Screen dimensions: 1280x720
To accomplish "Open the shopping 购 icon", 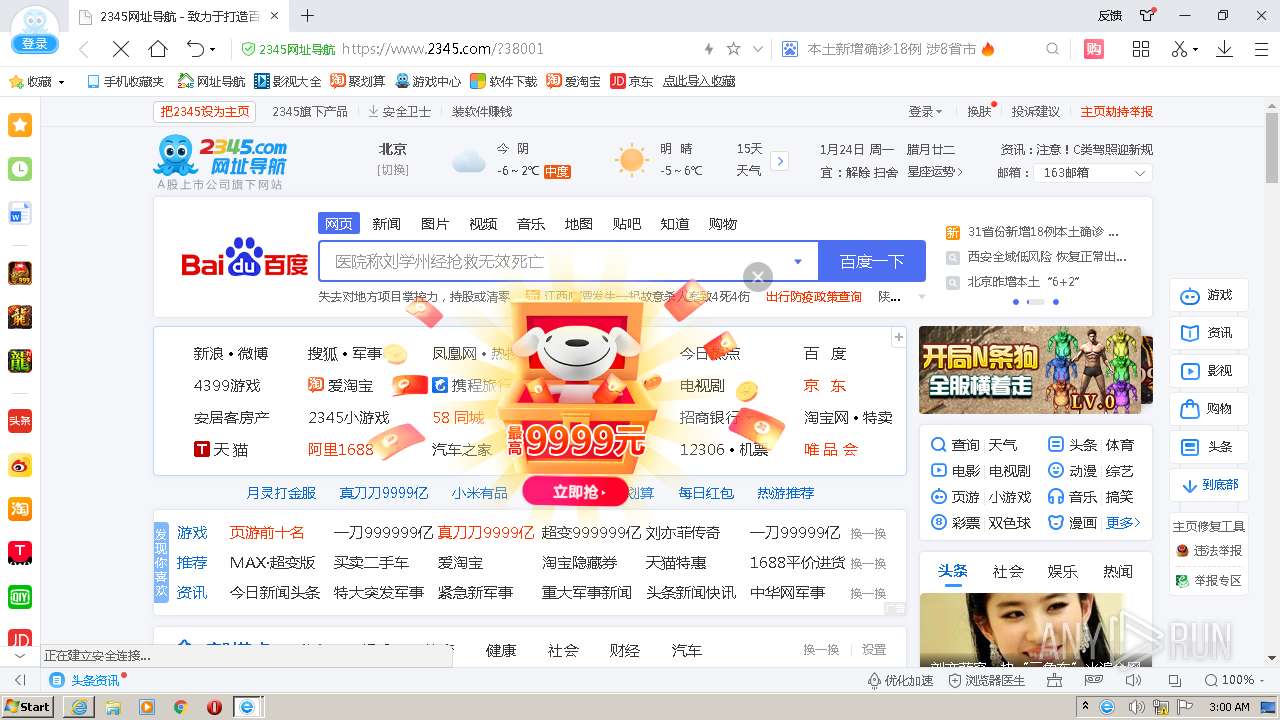I will [1094, 49].
